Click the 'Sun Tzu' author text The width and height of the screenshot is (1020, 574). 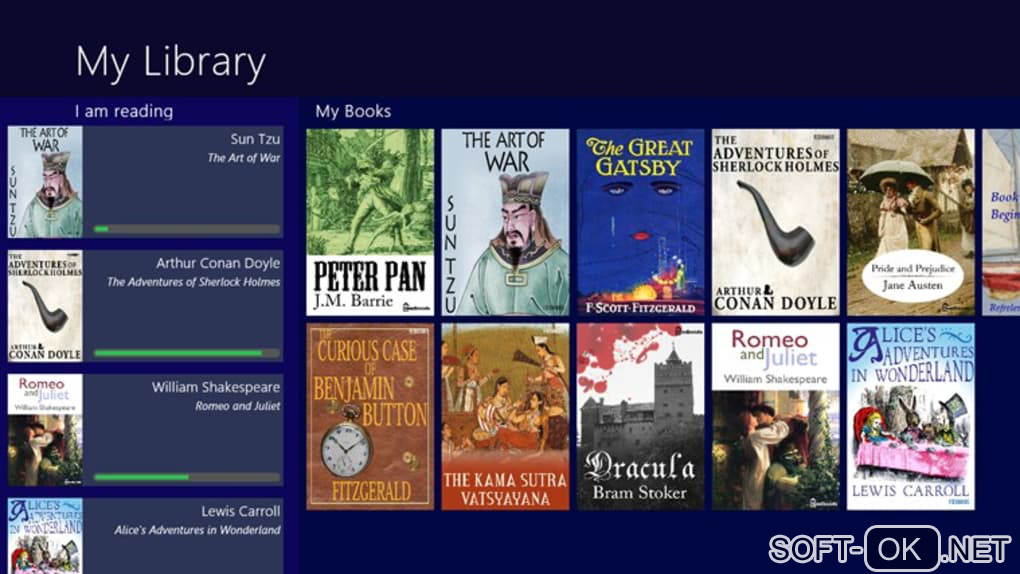tap(255, 139)
